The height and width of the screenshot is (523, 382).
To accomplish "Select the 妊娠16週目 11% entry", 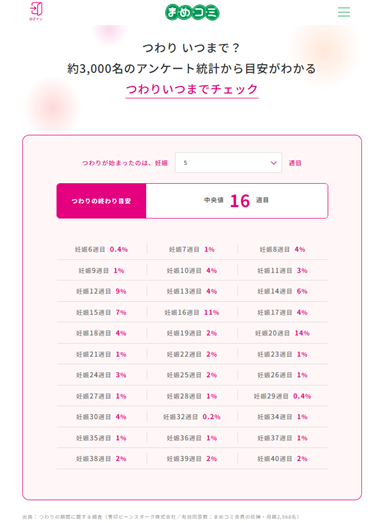I will click(192, 312).
